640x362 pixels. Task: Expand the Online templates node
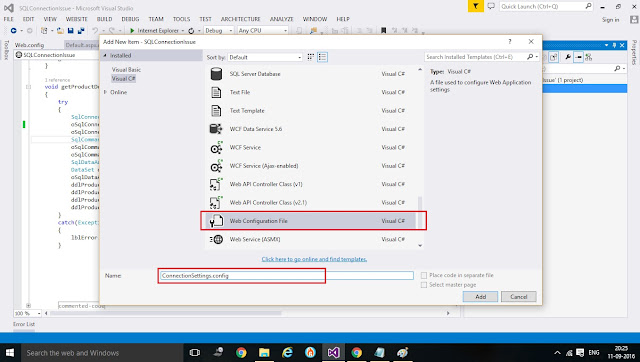(x=106, y=92)
